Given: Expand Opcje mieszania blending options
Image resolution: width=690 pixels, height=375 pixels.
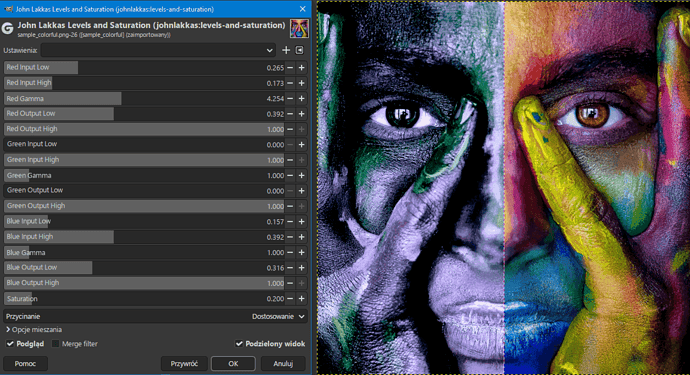Looking at the screenshot, I should point(34,330).
